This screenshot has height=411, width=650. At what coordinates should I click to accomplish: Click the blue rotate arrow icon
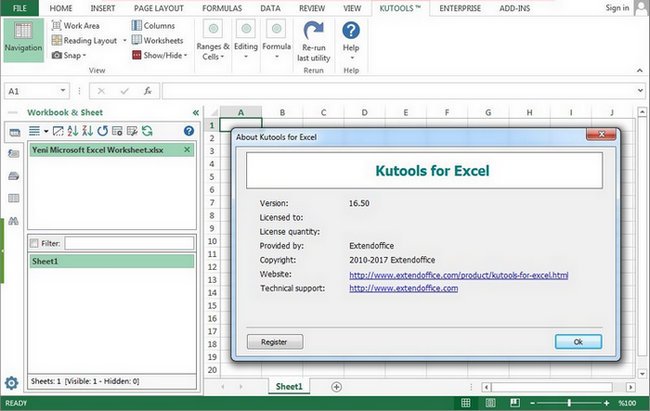[102, 131]
